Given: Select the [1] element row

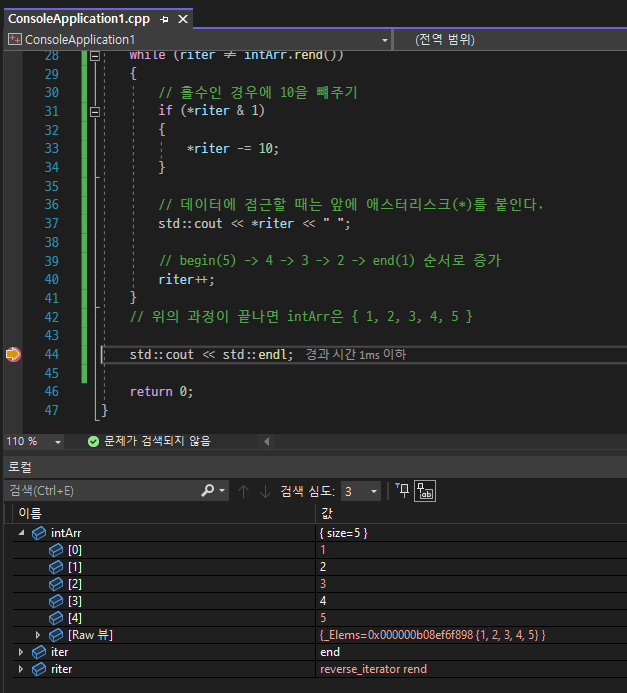Looking at the screenshot, I should point(320,567).
